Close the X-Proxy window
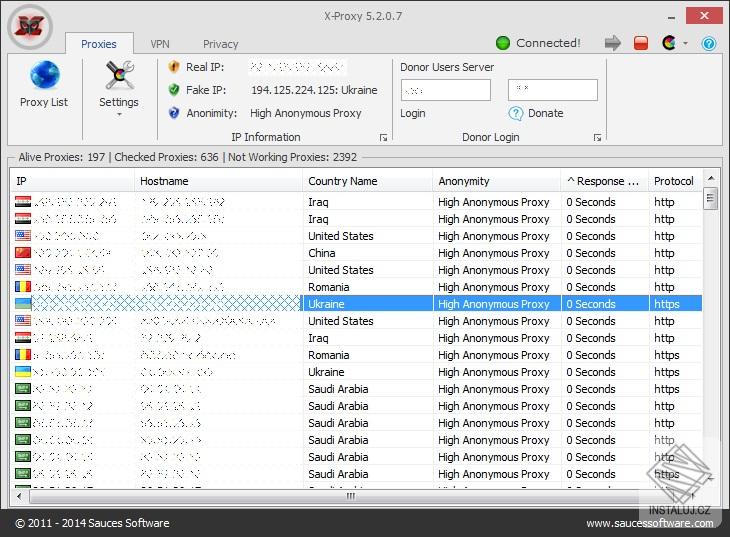This screenshot has height=537, width=730. (x=704, y=16)
